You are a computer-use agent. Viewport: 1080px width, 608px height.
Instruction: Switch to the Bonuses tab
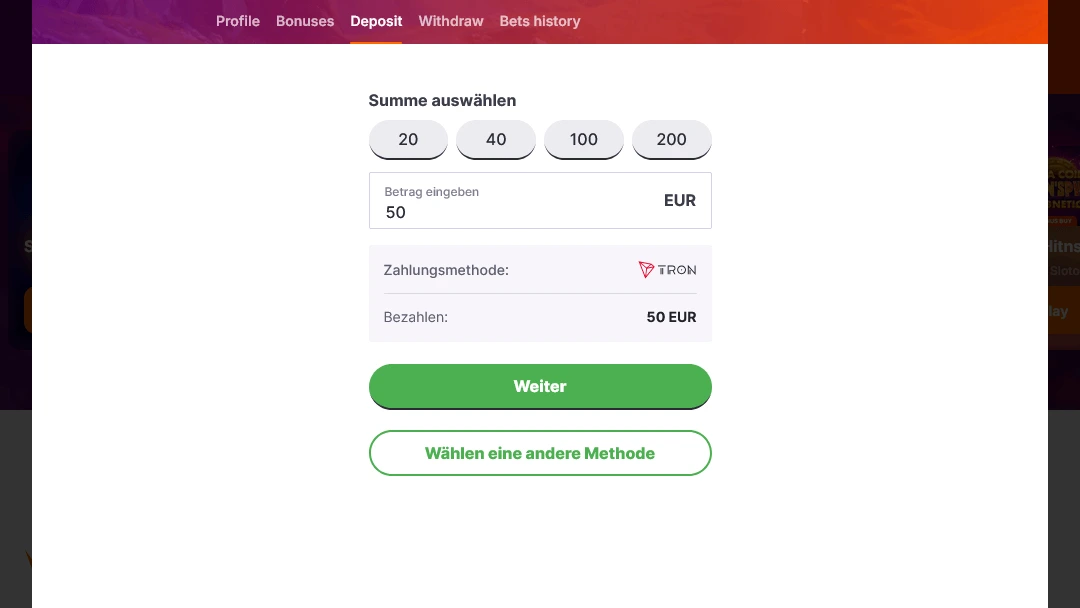point(305,21)
